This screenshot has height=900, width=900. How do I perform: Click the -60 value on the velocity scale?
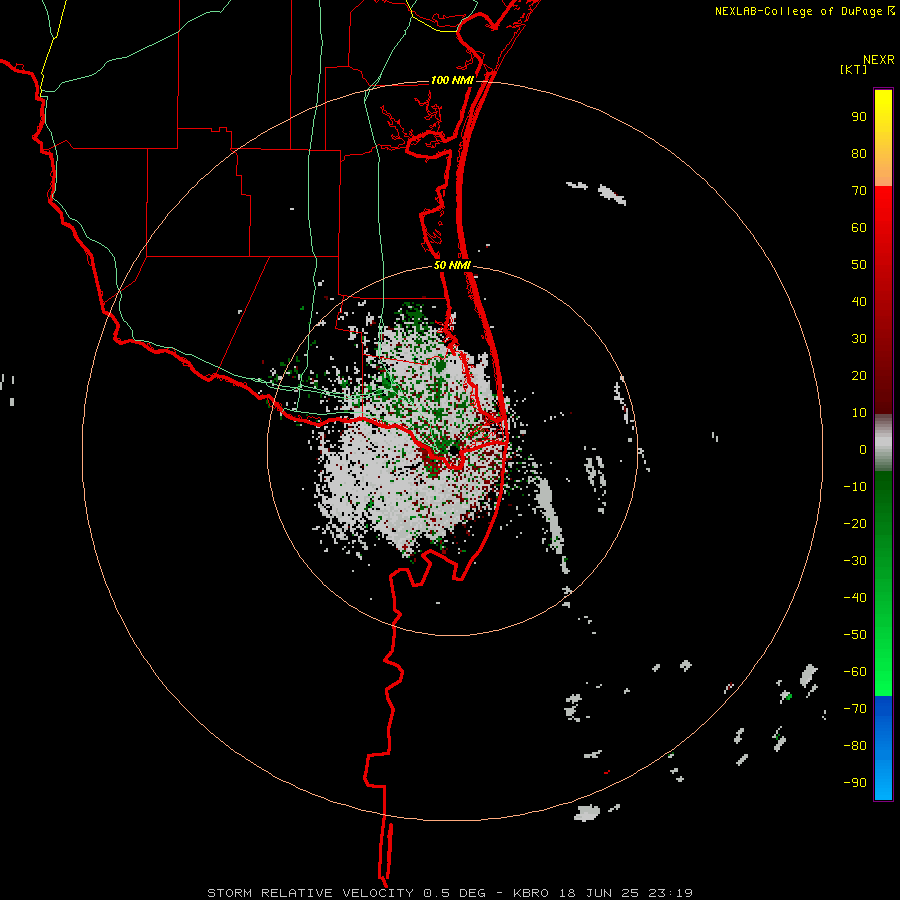pyautogui.click(x=855, y=672)
